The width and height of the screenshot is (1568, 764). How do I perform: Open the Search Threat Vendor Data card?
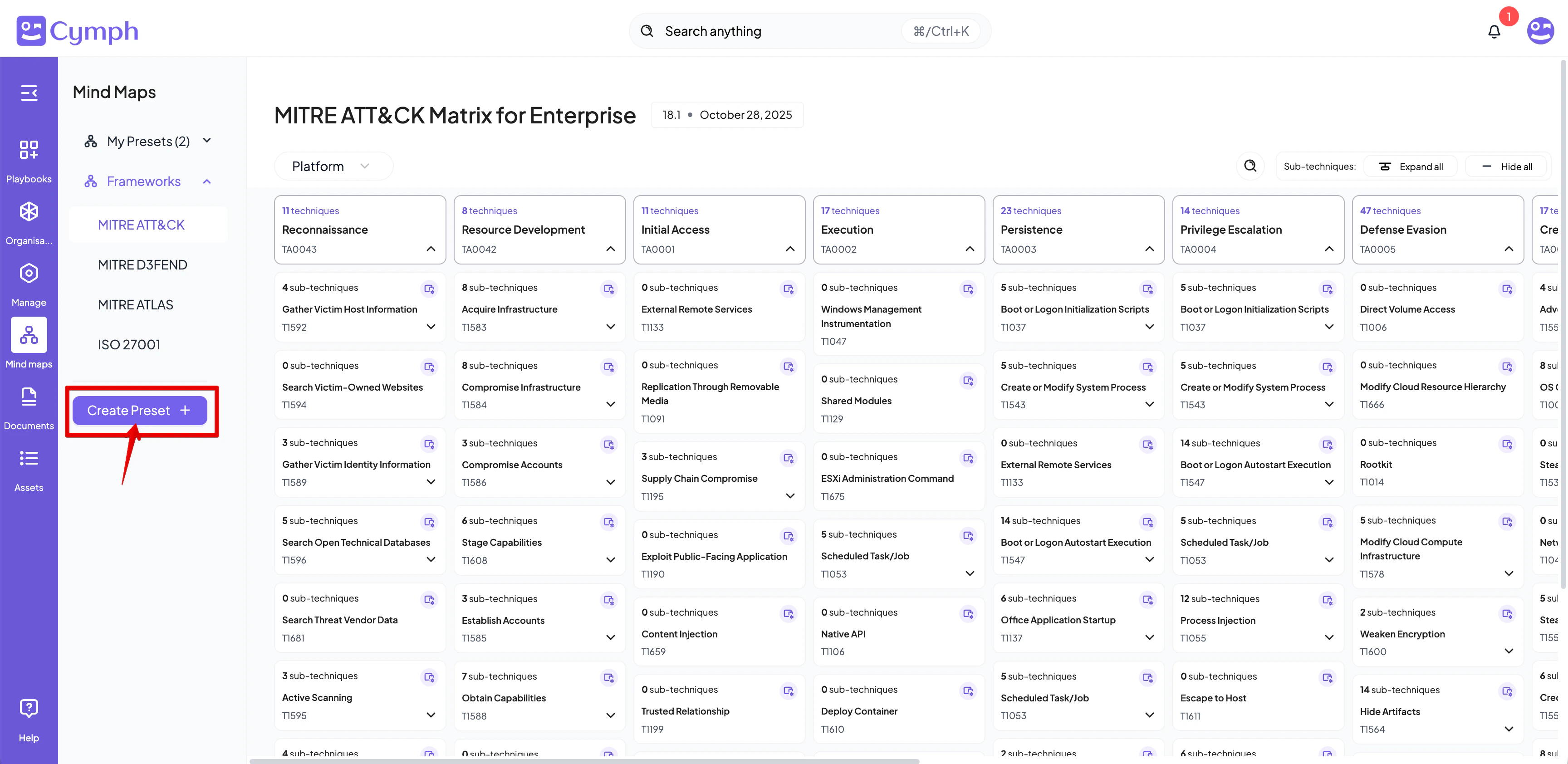pos(360,618)
